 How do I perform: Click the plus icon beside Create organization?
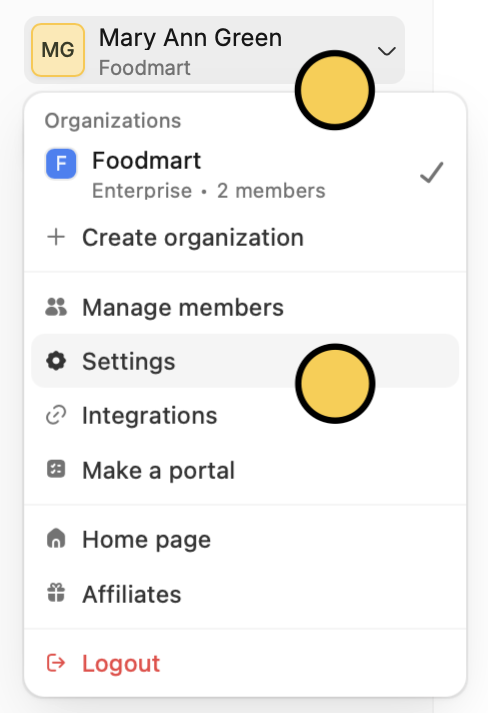[x=56, y=237]
